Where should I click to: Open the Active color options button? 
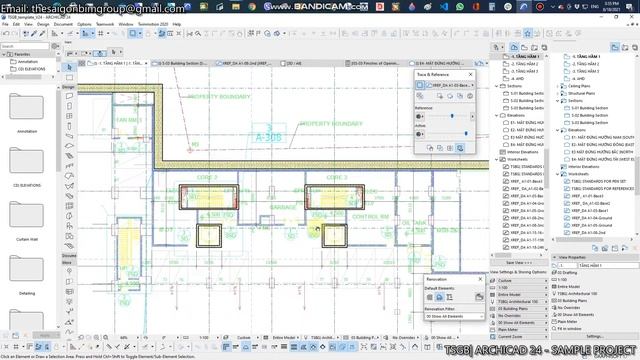pos(419,134)
